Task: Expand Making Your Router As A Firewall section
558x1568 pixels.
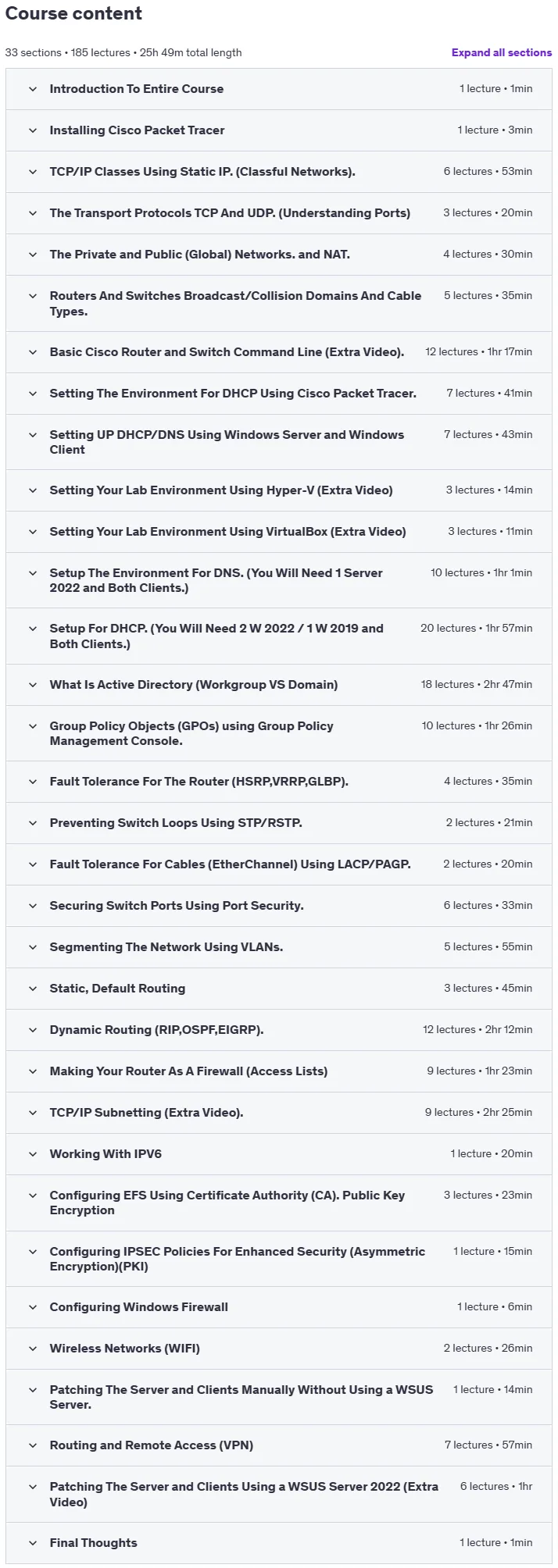Action: (x=279, y=1071)
